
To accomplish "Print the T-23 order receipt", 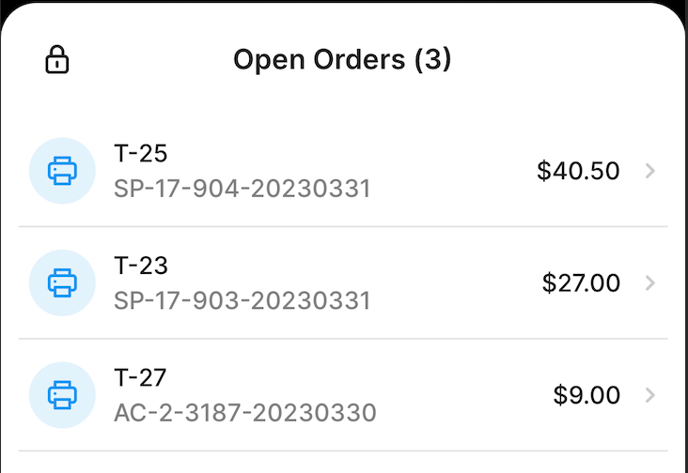I will coord(62,283).
